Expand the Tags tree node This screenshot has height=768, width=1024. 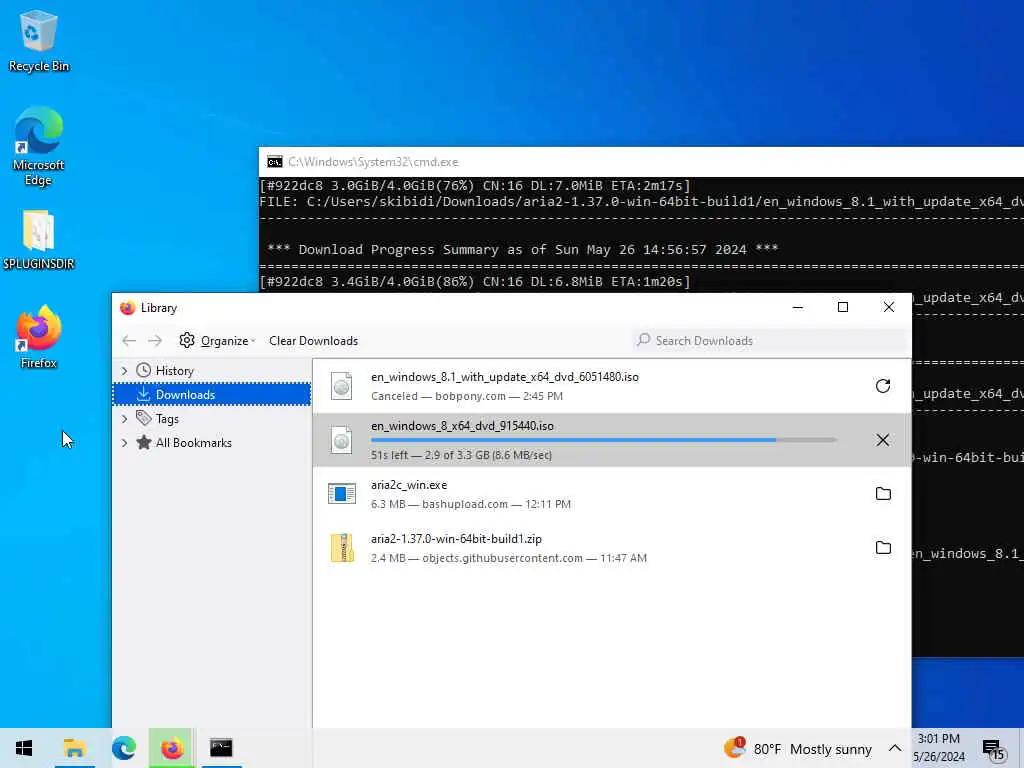pos(125,419)
